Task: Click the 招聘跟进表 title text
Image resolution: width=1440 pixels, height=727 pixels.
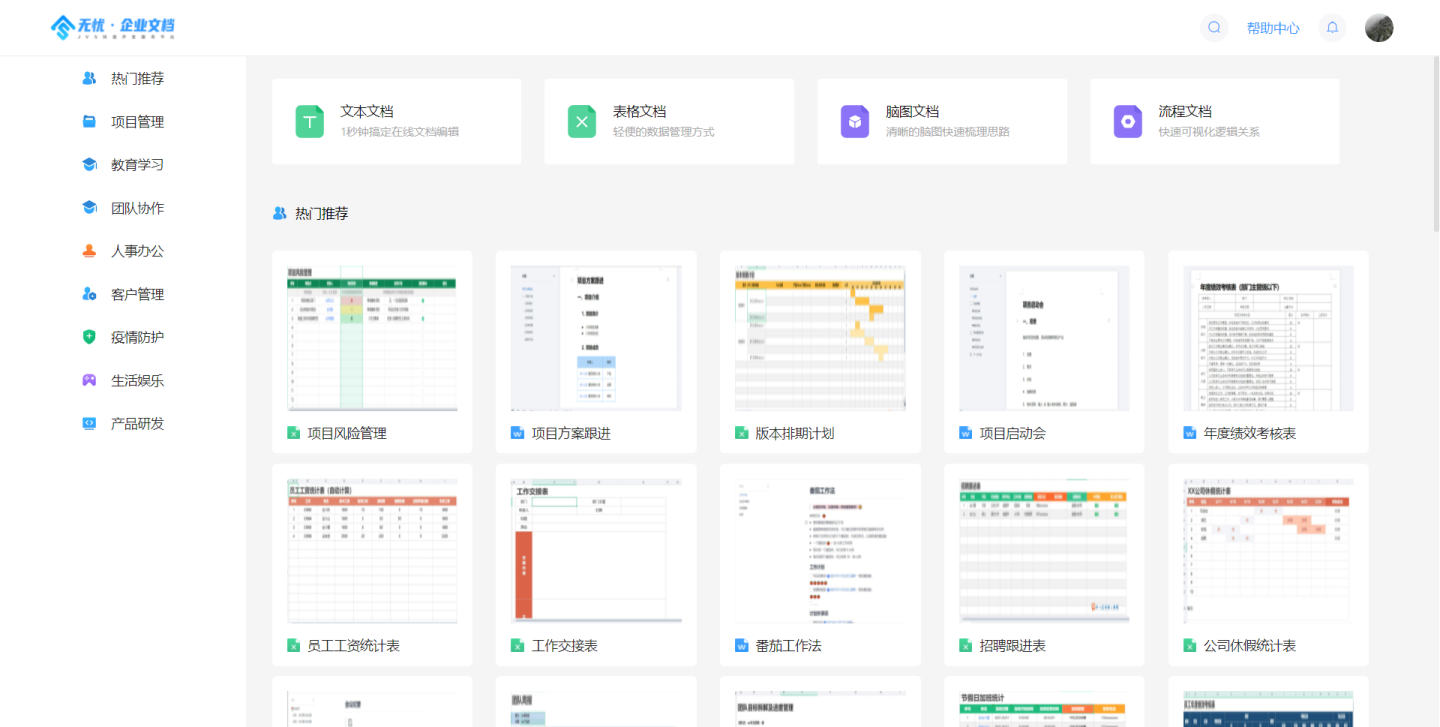Action: (1012, 646)
